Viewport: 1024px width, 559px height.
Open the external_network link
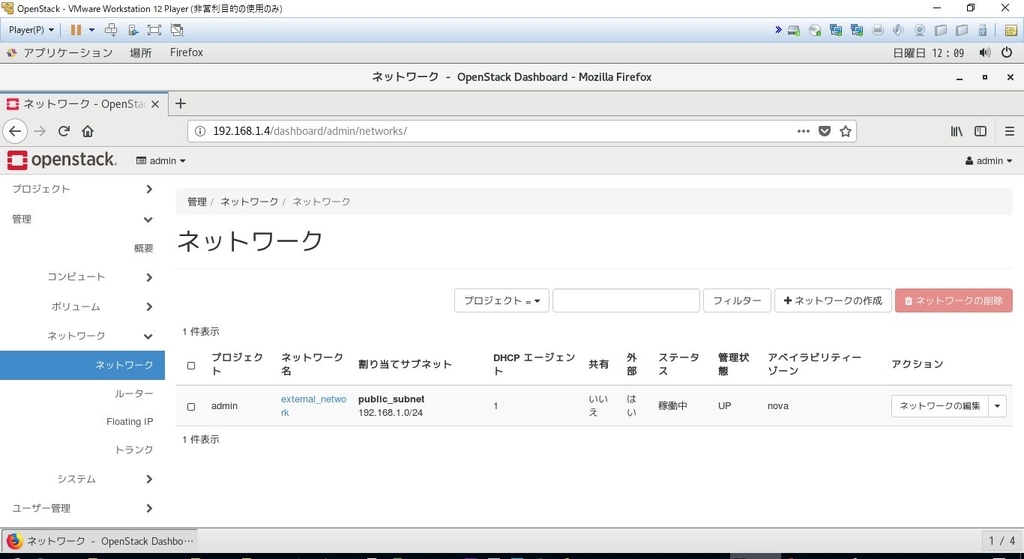[313, 406]
